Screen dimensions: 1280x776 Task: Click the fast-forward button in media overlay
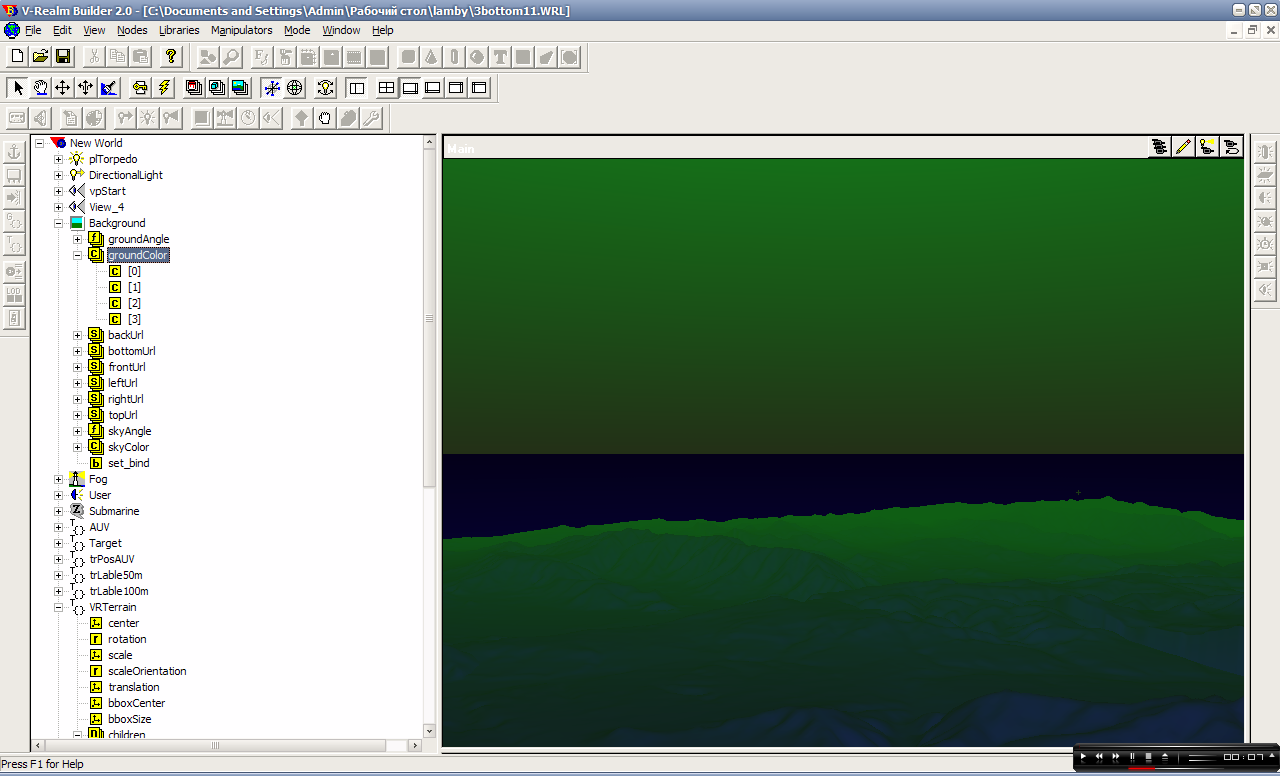tap(1115, 757)
